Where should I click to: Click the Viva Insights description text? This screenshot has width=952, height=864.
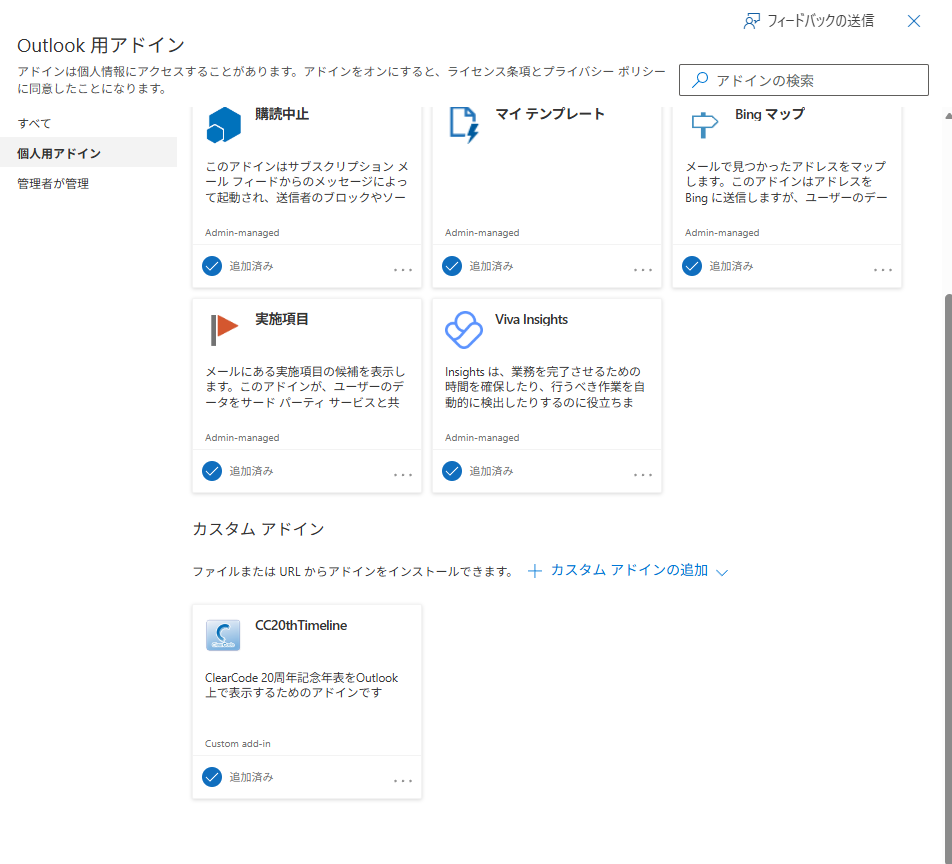pyautogui.click(x=545, y=387)
